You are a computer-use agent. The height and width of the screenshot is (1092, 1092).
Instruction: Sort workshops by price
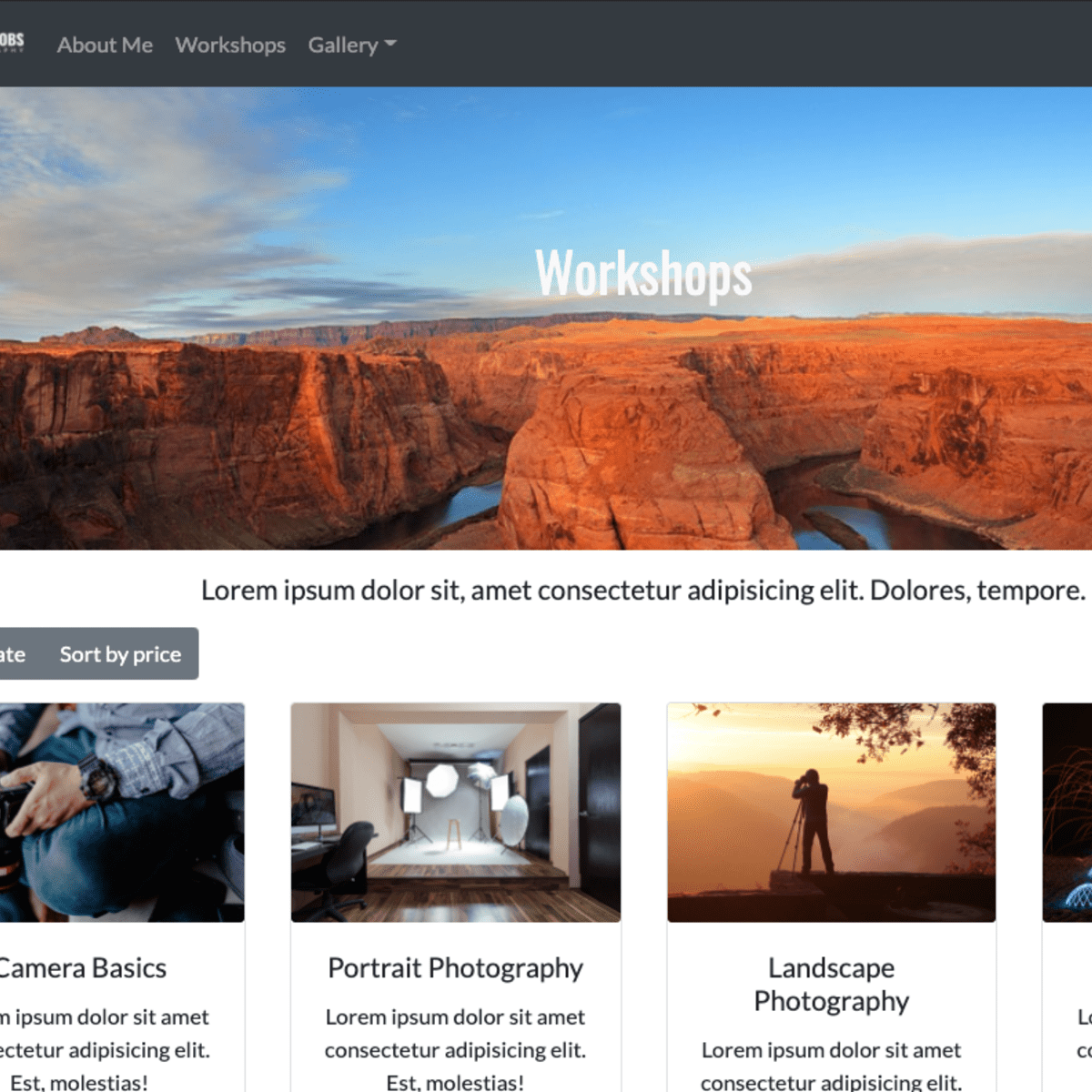120,654
